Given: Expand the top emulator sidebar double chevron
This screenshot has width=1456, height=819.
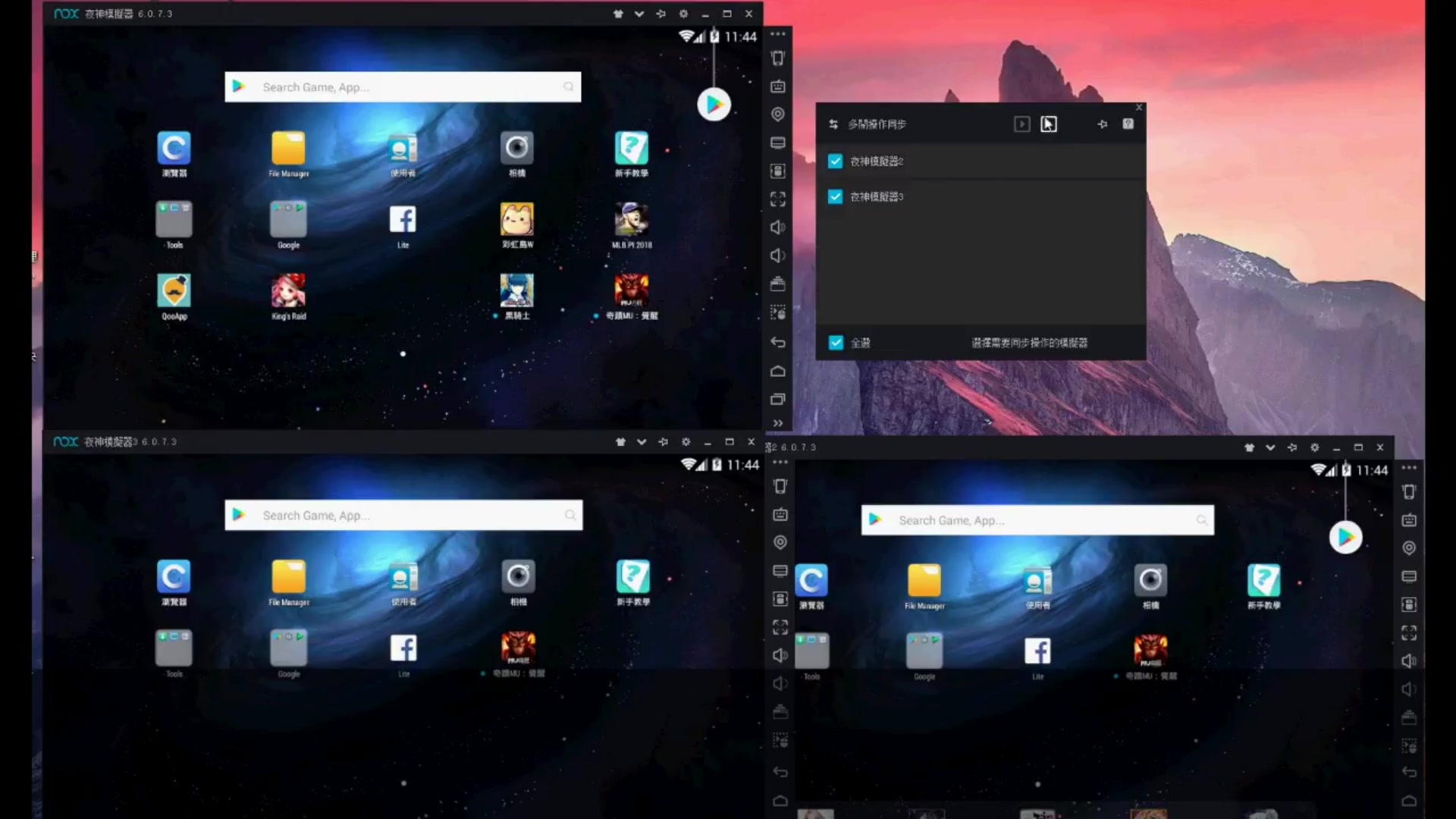Looking at the screenshot, I should coord(777,423).
